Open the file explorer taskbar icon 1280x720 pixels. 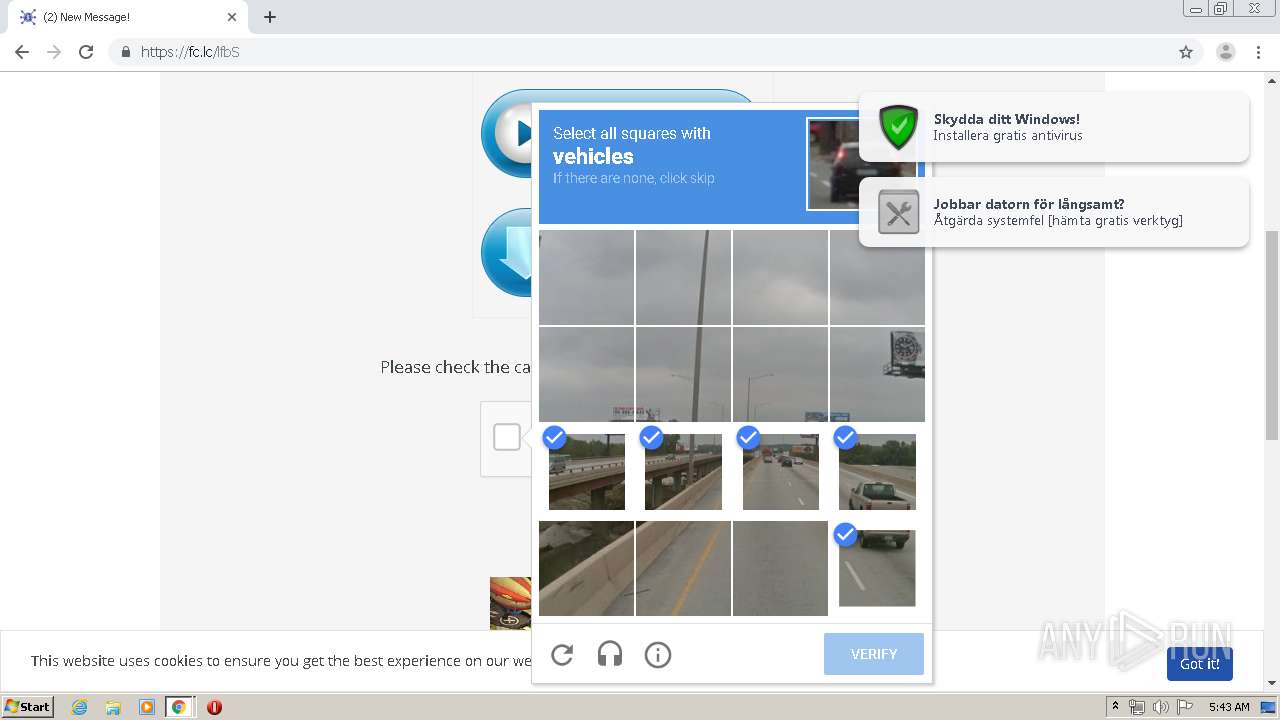pyautogui.click(x=113, y=707)
